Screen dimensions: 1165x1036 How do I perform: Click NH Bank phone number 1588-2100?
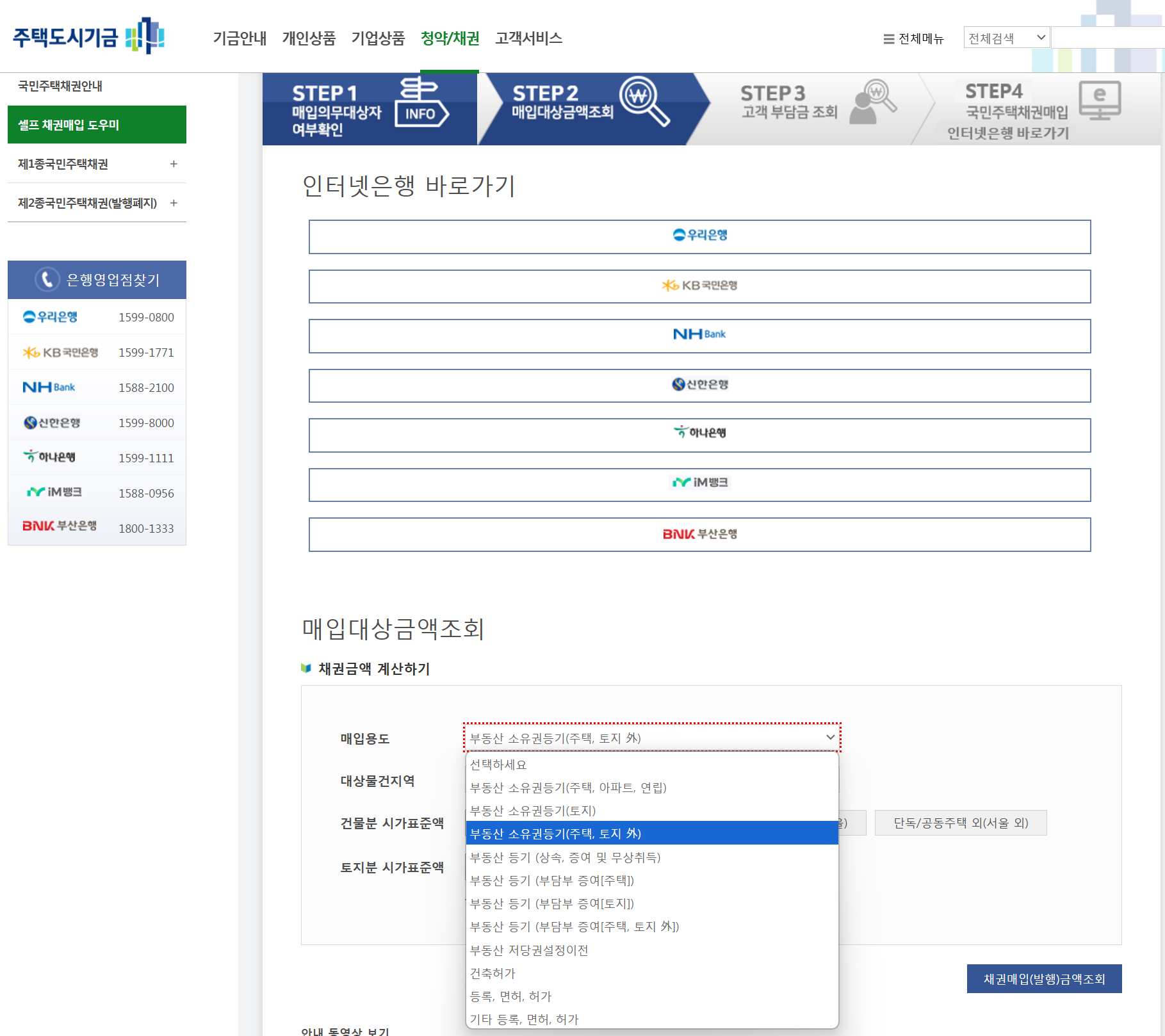coord(146,388)
